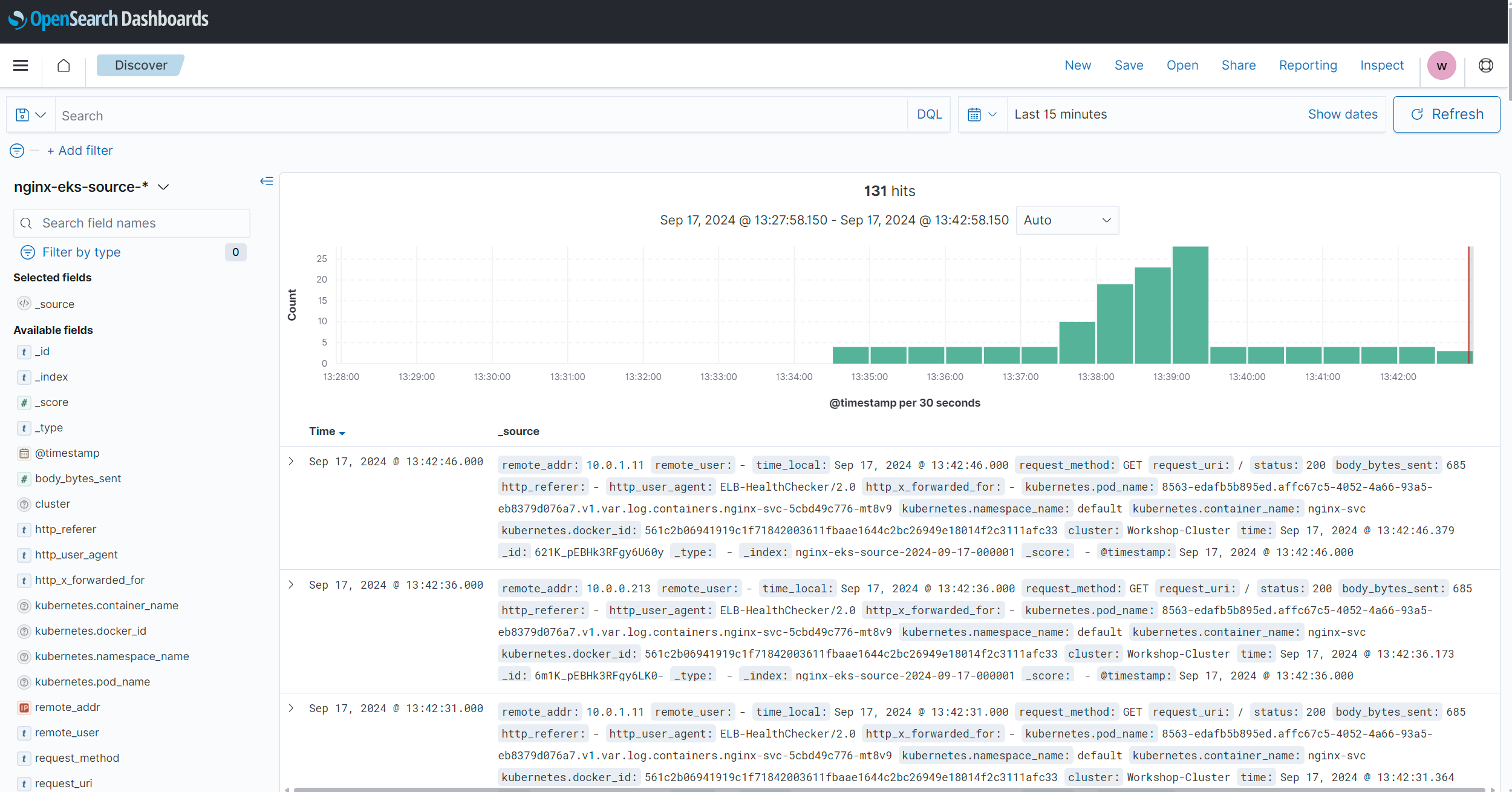Click the OpenSearch Dashboards logo

point(109,19)
